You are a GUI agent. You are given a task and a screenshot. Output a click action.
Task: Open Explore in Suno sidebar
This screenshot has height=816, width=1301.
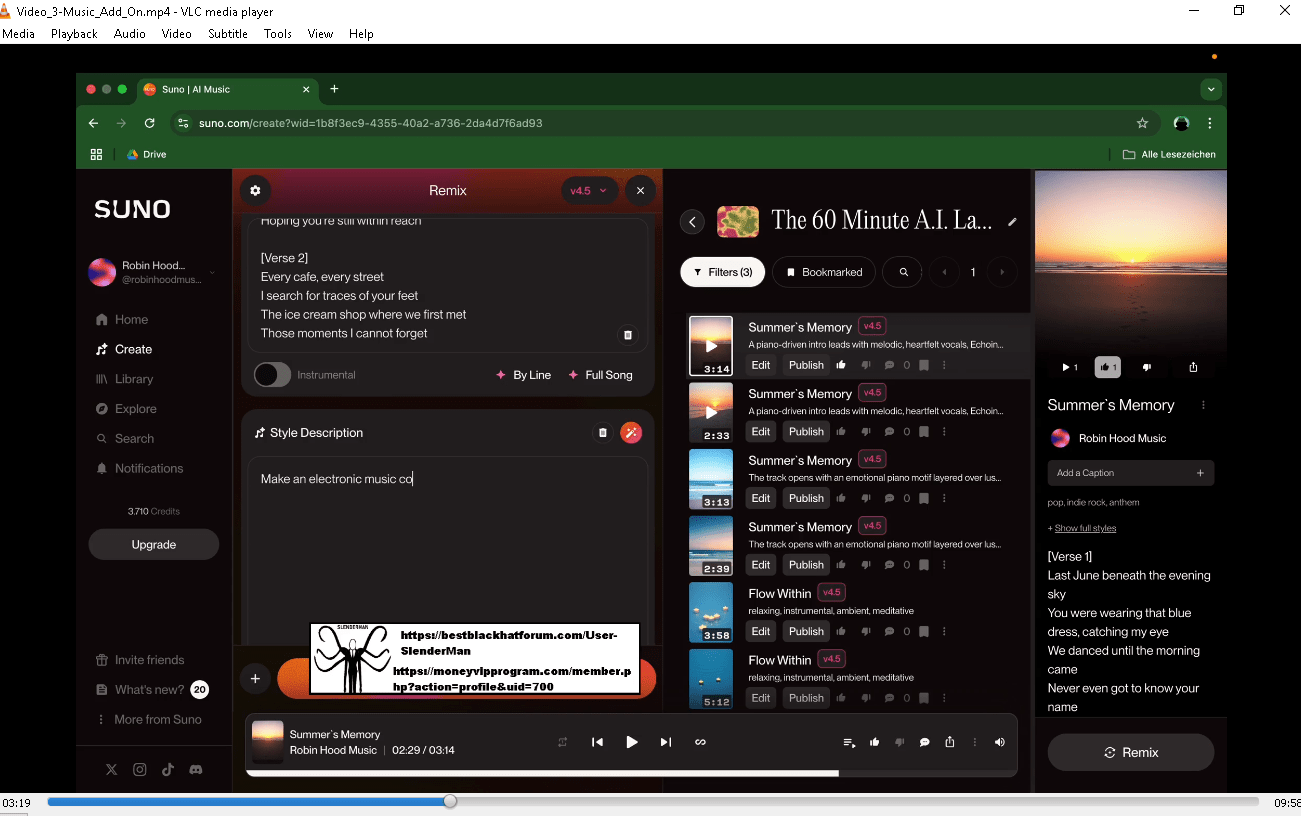(x=126, y=409)
